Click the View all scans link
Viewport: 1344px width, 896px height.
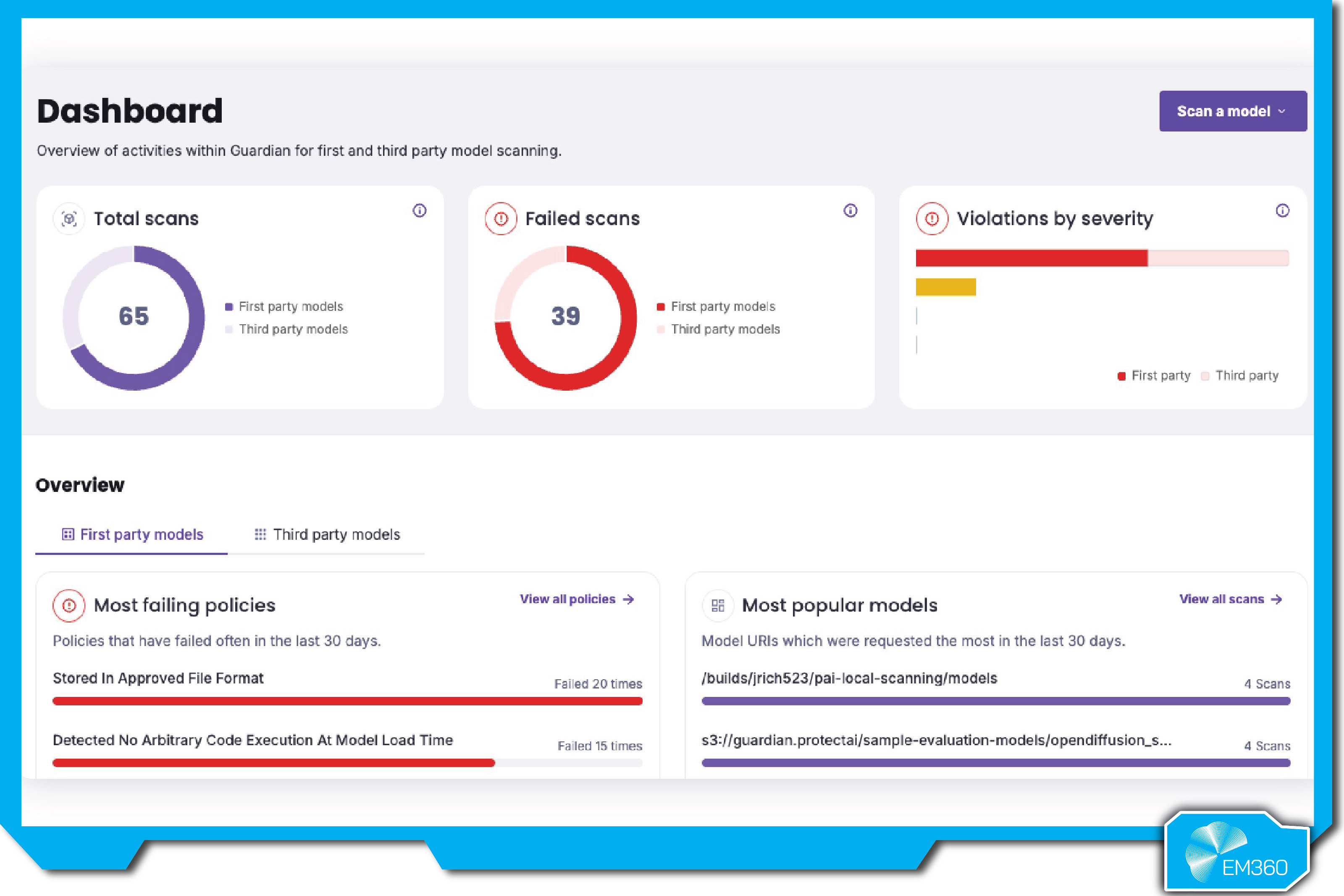[1221, 599]
